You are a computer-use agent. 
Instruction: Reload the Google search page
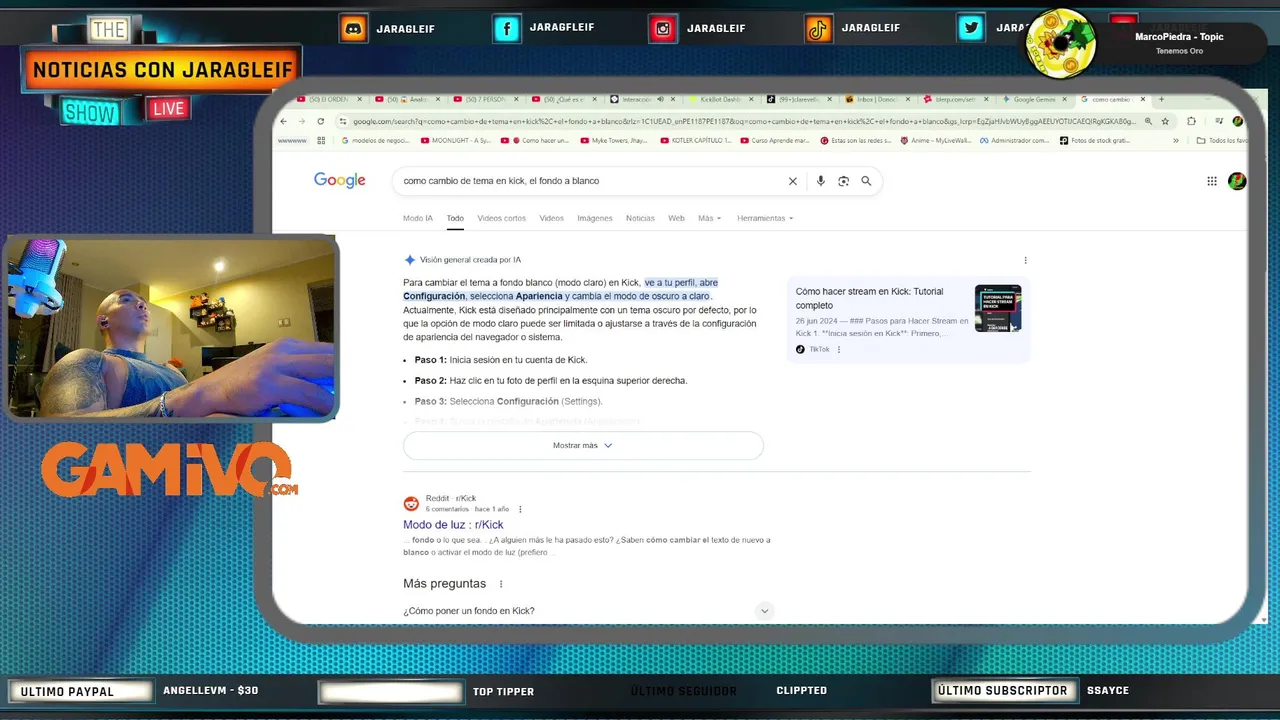[x=320, y=121]
